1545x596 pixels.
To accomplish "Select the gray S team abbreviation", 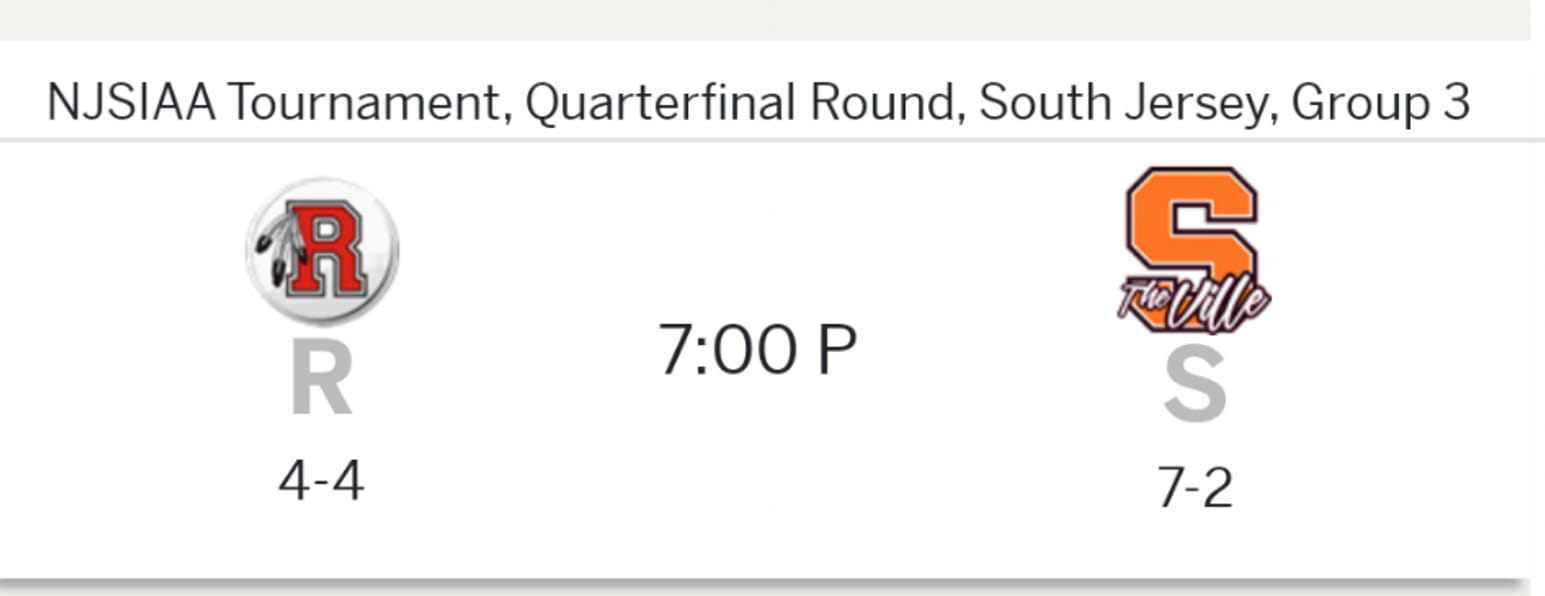I will (x=1194, y=388).
